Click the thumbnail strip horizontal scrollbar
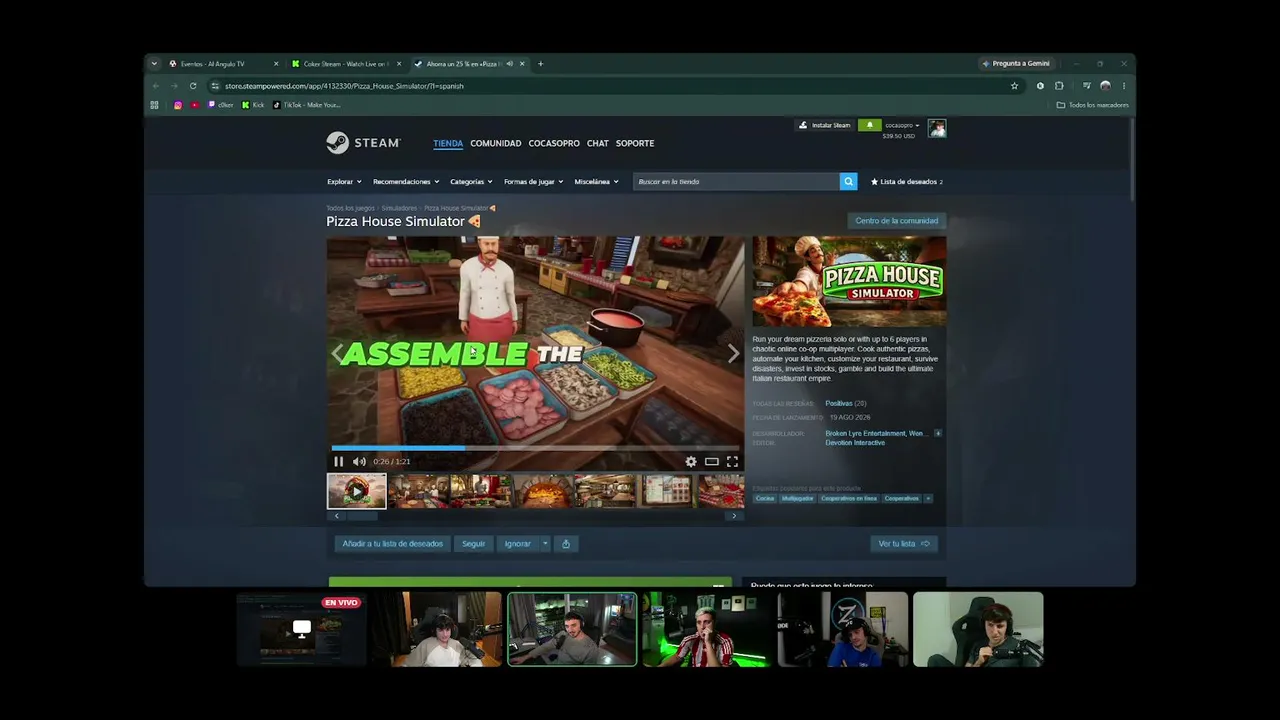The image size is (1280, 720). pyautogui.click(x=535, y=516)
